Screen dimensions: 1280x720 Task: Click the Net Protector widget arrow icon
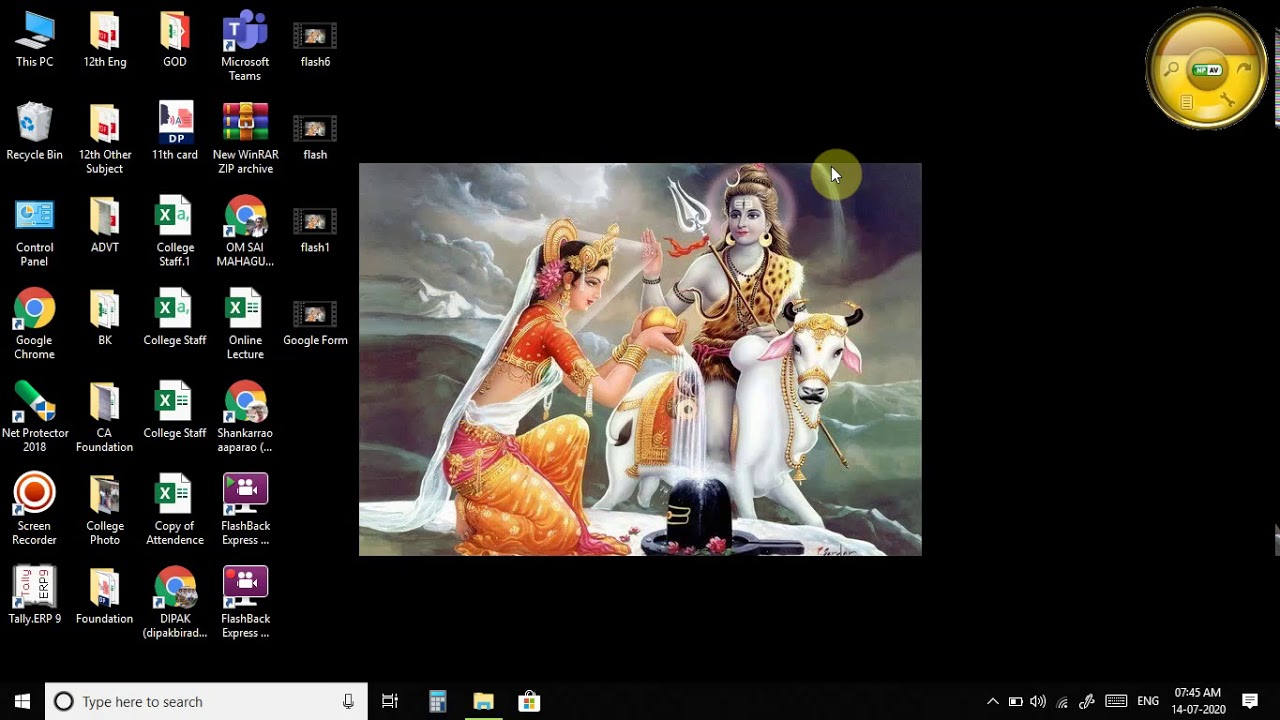tap(1244, 68)
